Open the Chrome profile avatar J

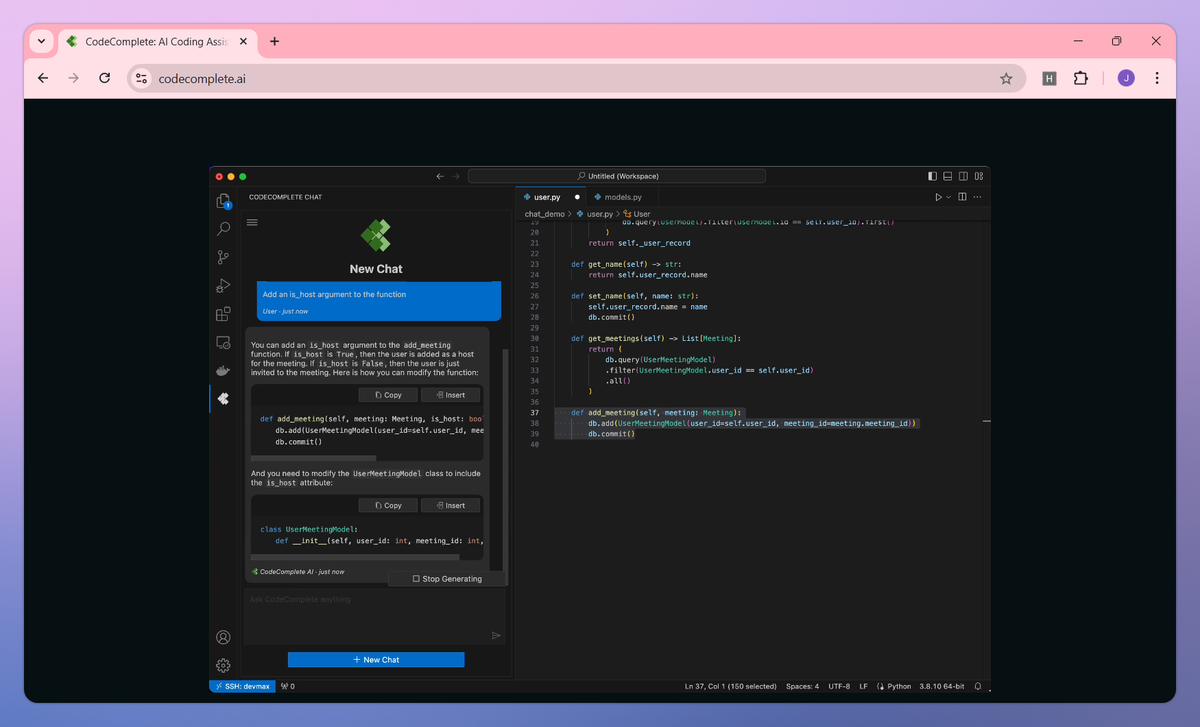coord(1126,78)
